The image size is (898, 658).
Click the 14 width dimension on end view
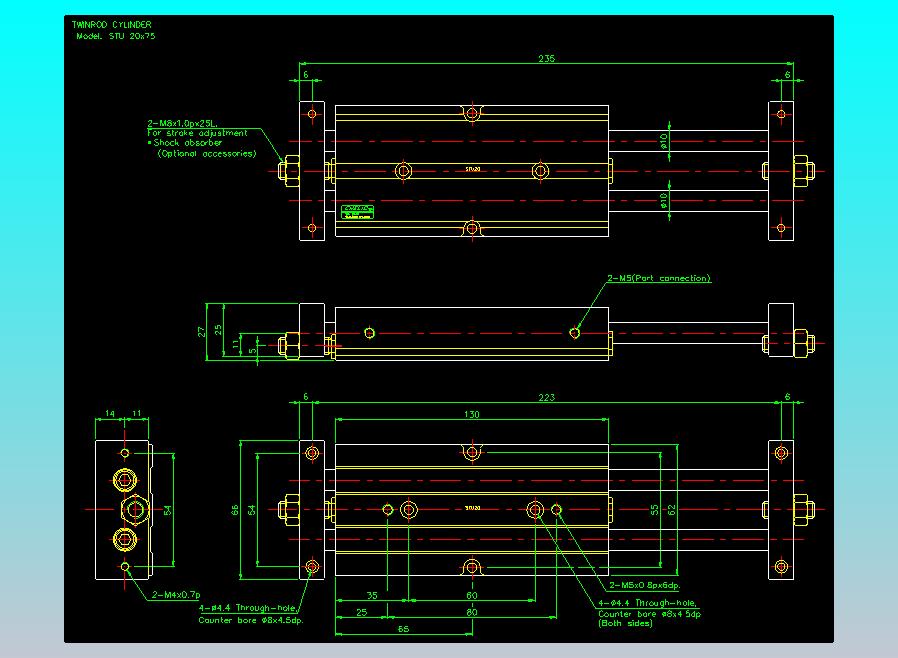[x=109, y=413]
